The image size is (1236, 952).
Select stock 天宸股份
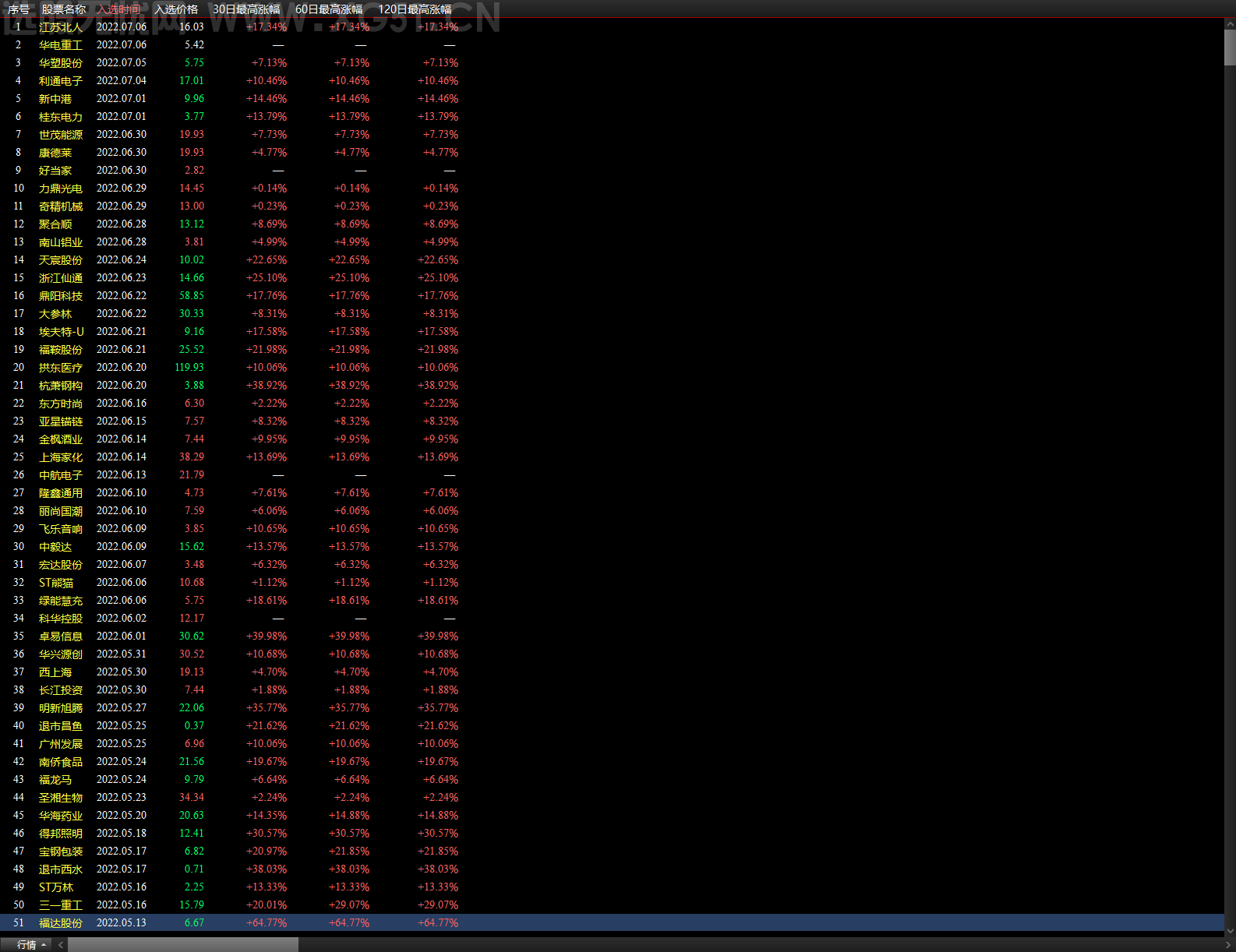[61, 260]
